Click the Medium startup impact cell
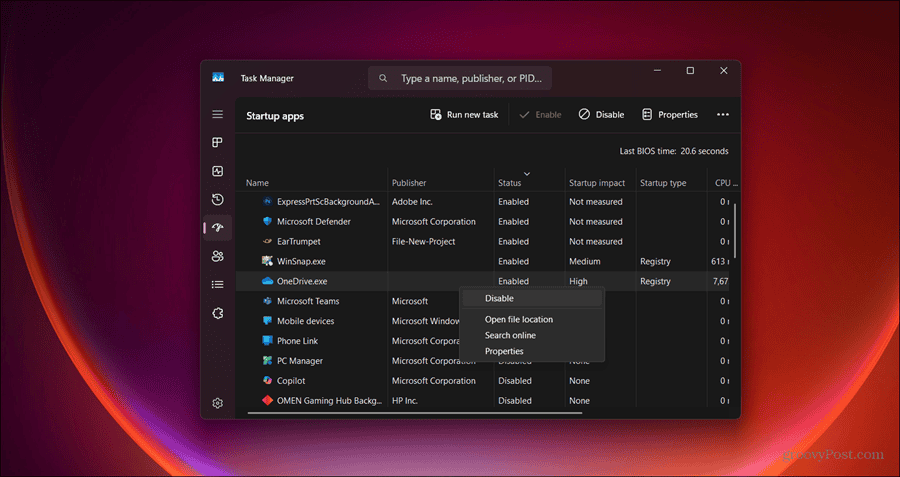Image resolution: width=900 pixels, height=477 pixels. [585, 261]
